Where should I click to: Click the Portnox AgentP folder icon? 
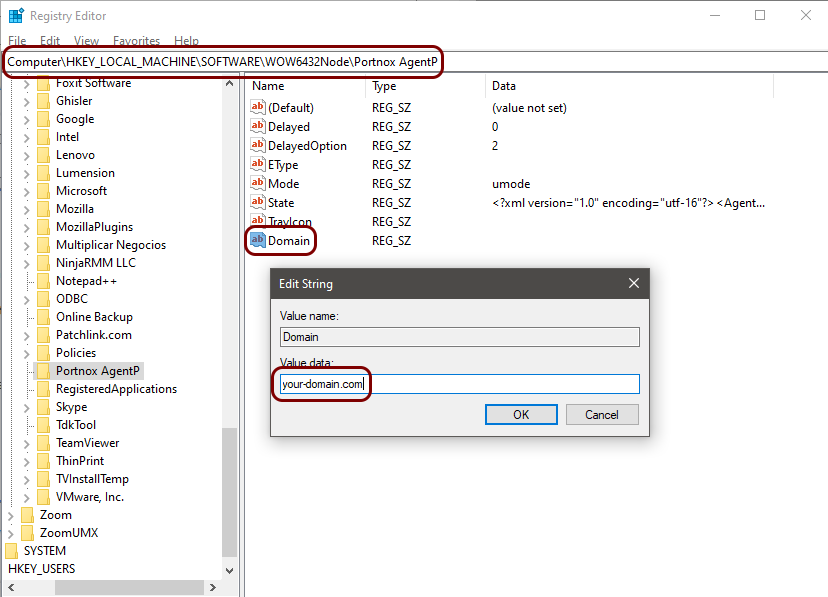[x=43, y=371]
